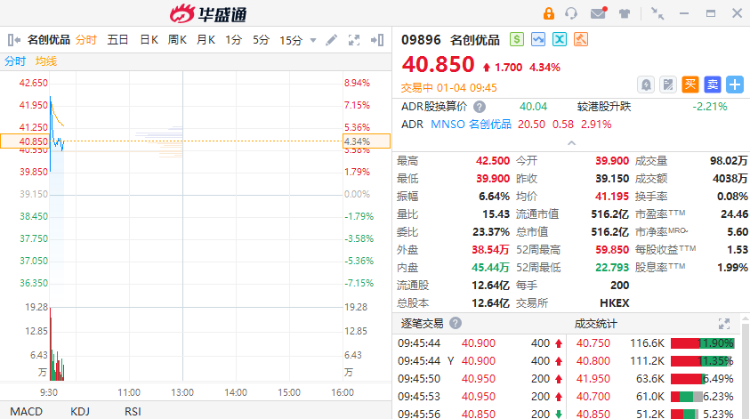Image resolution: width=750 pixels, height=419 pixels.
Task: Click the 4.34% marker on right chart axis
Action: [x=366, y=142]
